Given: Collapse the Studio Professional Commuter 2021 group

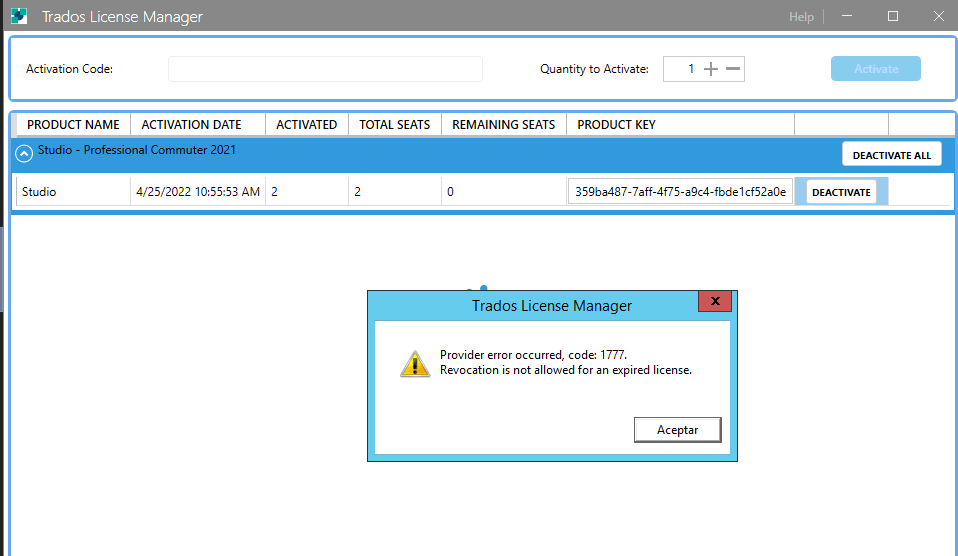Looking at the screenshot, I should 24,153.
